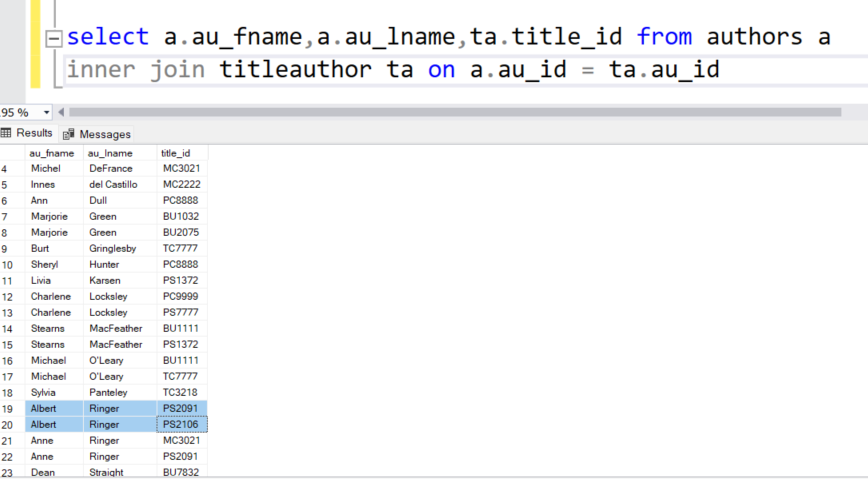Click 'authors' table name in the query
Image resolution: width=868 pixels, height=479 pixels.
click(x=755, y=37)
